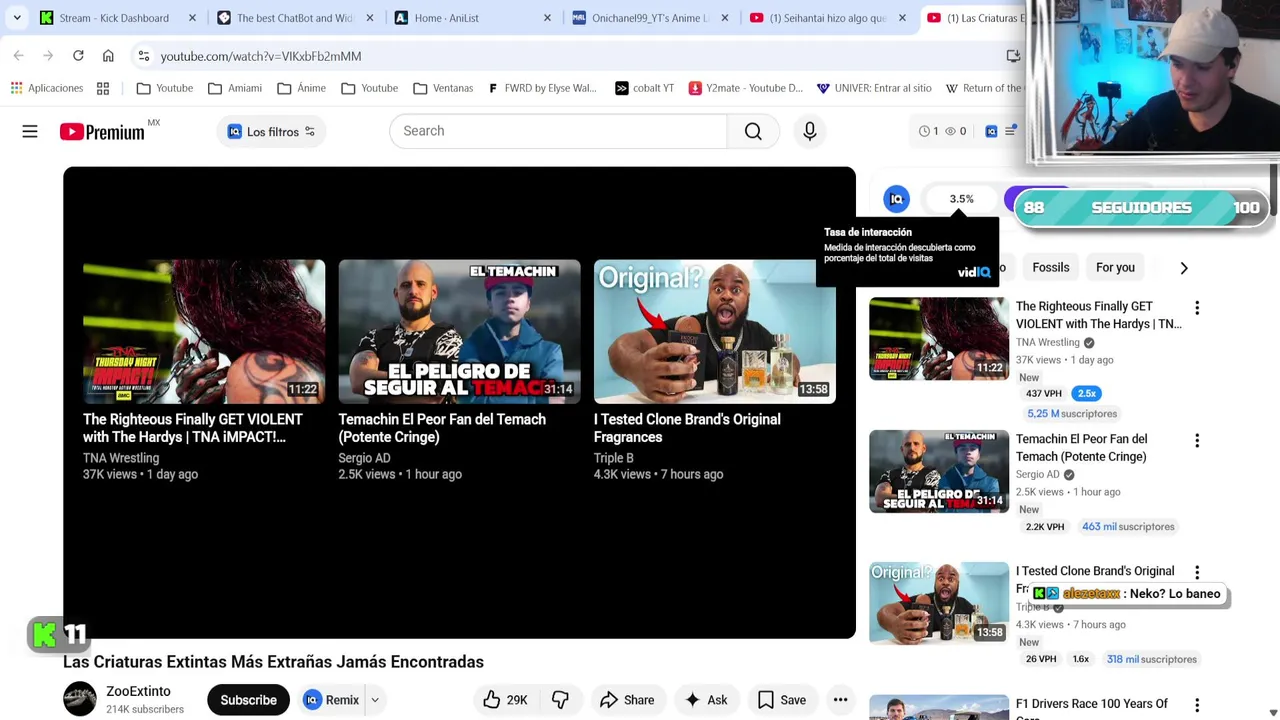Open sidebar thumbnail of Temachin video

[x=939, y=471]
